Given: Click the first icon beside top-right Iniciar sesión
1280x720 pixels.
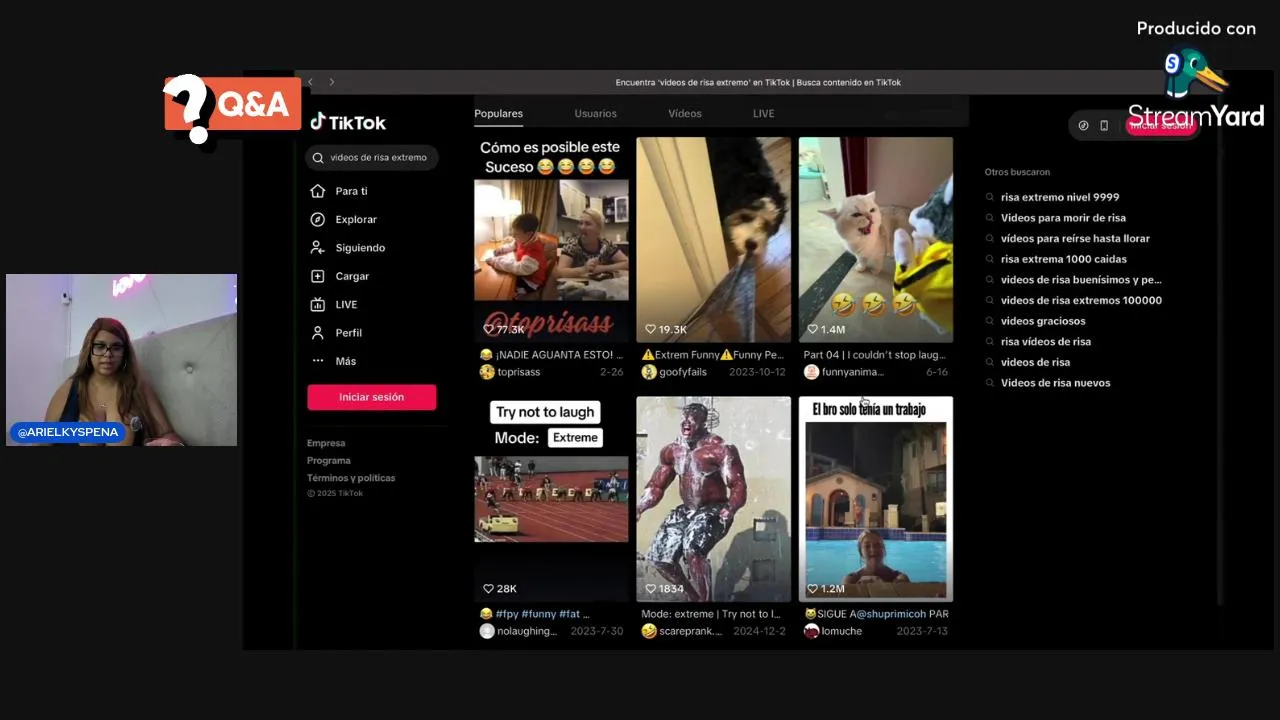Looking at the screenshot, I should (x=1083, y=125).
